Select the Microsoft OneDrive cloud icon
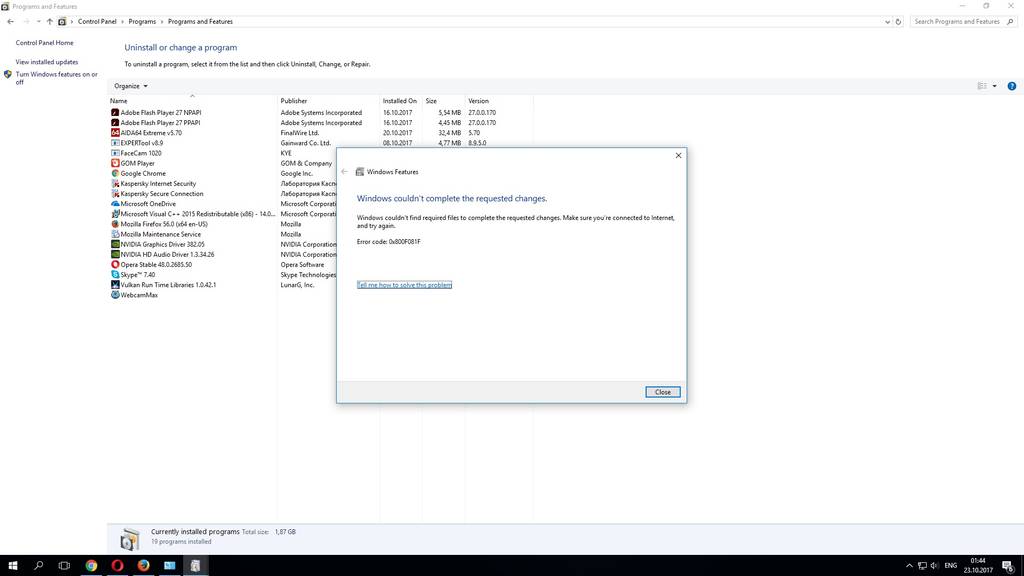 (x=115, y=204)
